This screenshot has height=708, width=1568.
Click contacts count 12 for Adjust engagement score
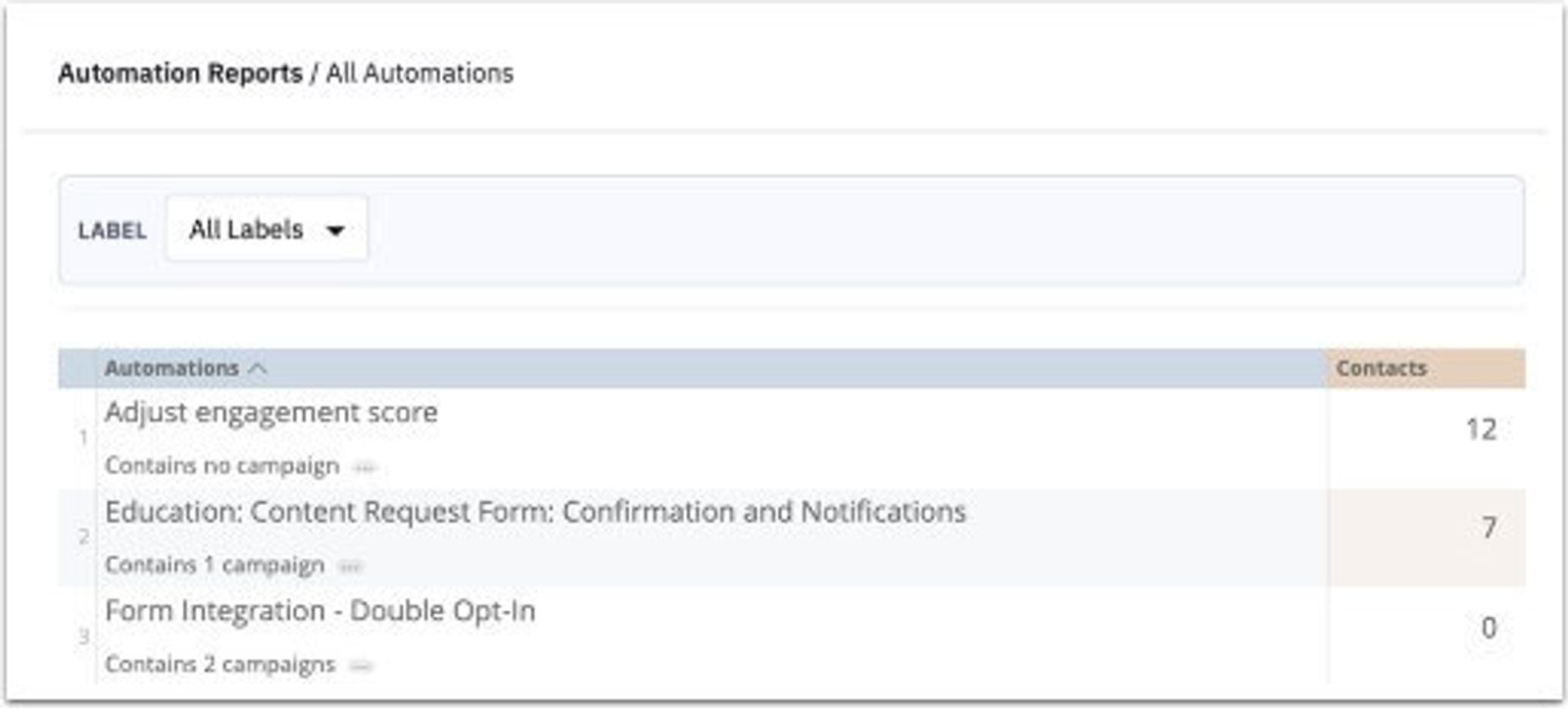[x=1480, y=430]
